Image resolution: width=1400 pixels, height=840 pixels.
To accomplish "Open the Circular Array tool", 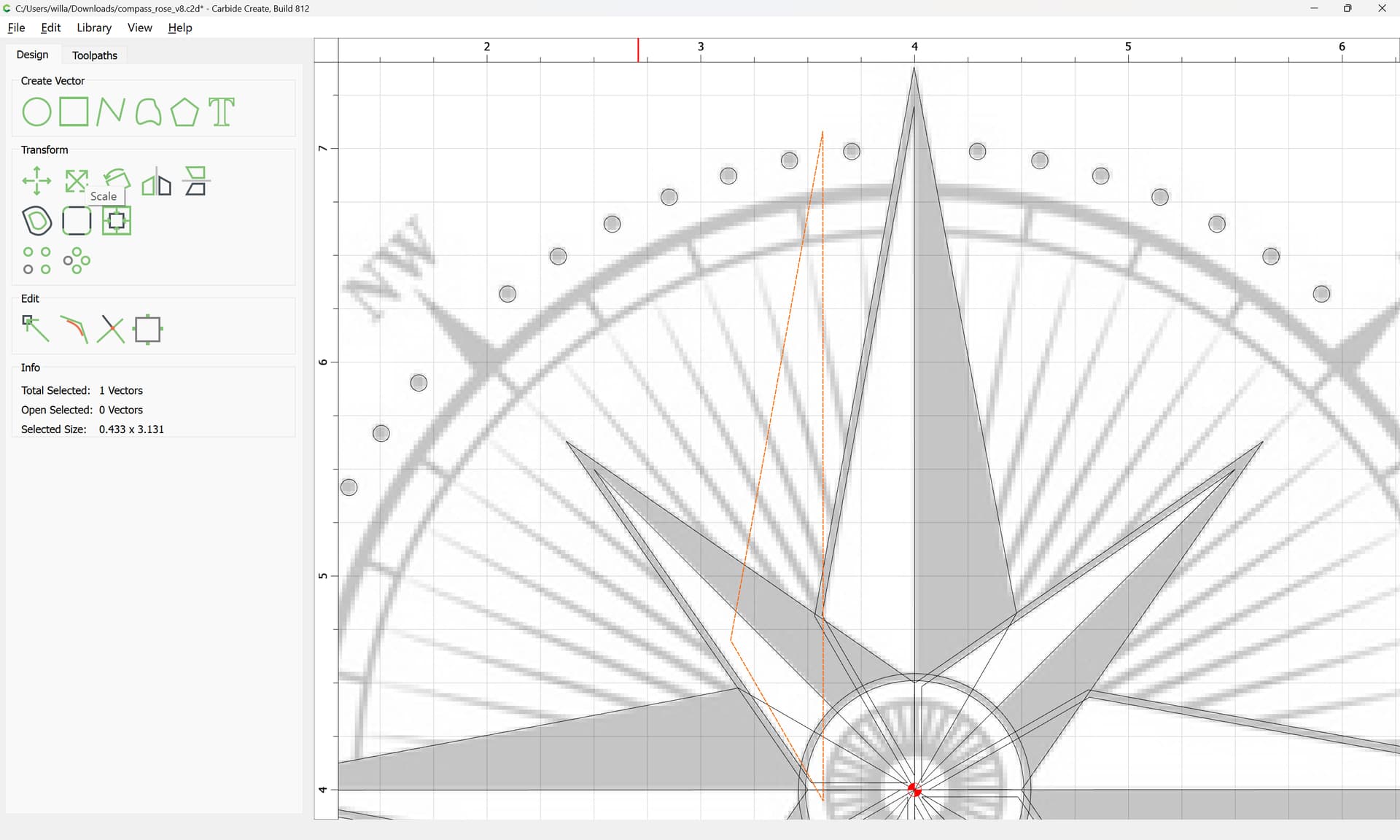I will (x=77, y=260).
